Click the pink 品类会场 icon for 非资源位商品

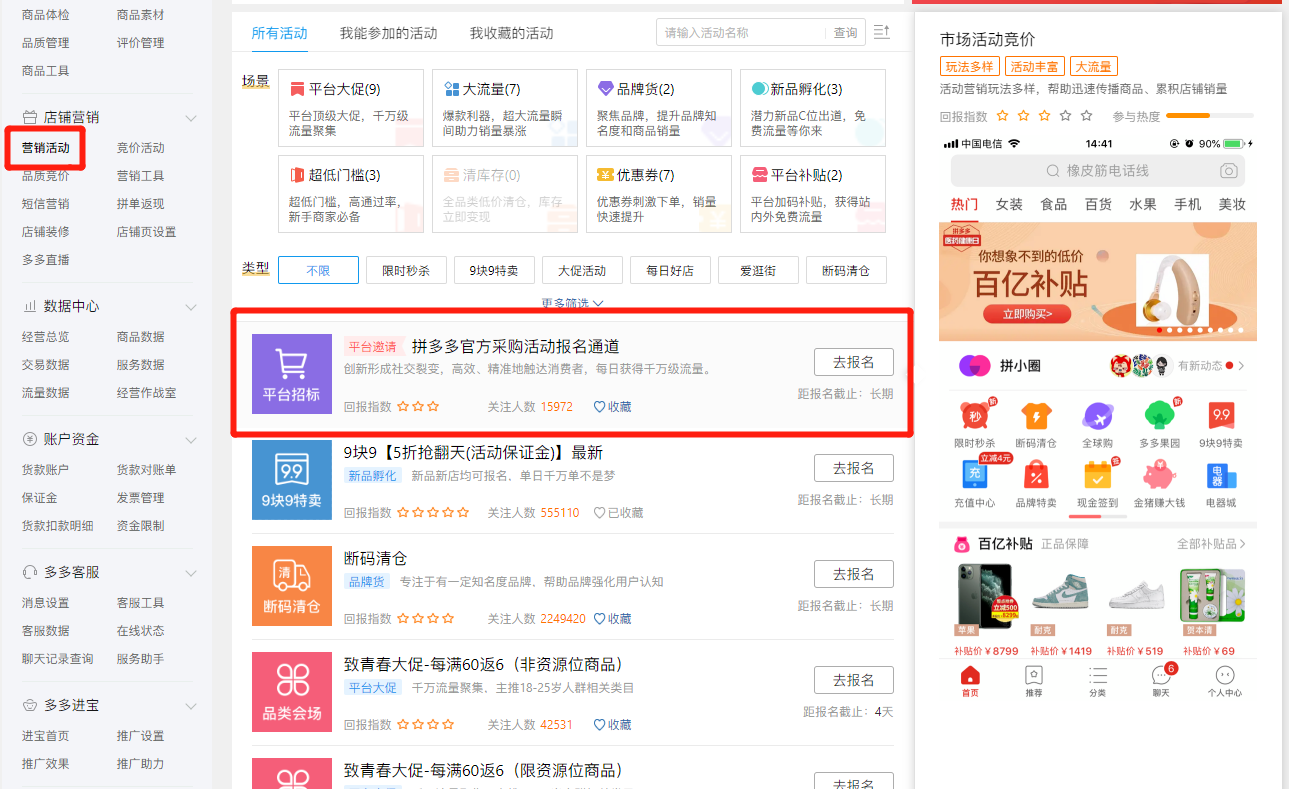point(291,692)
